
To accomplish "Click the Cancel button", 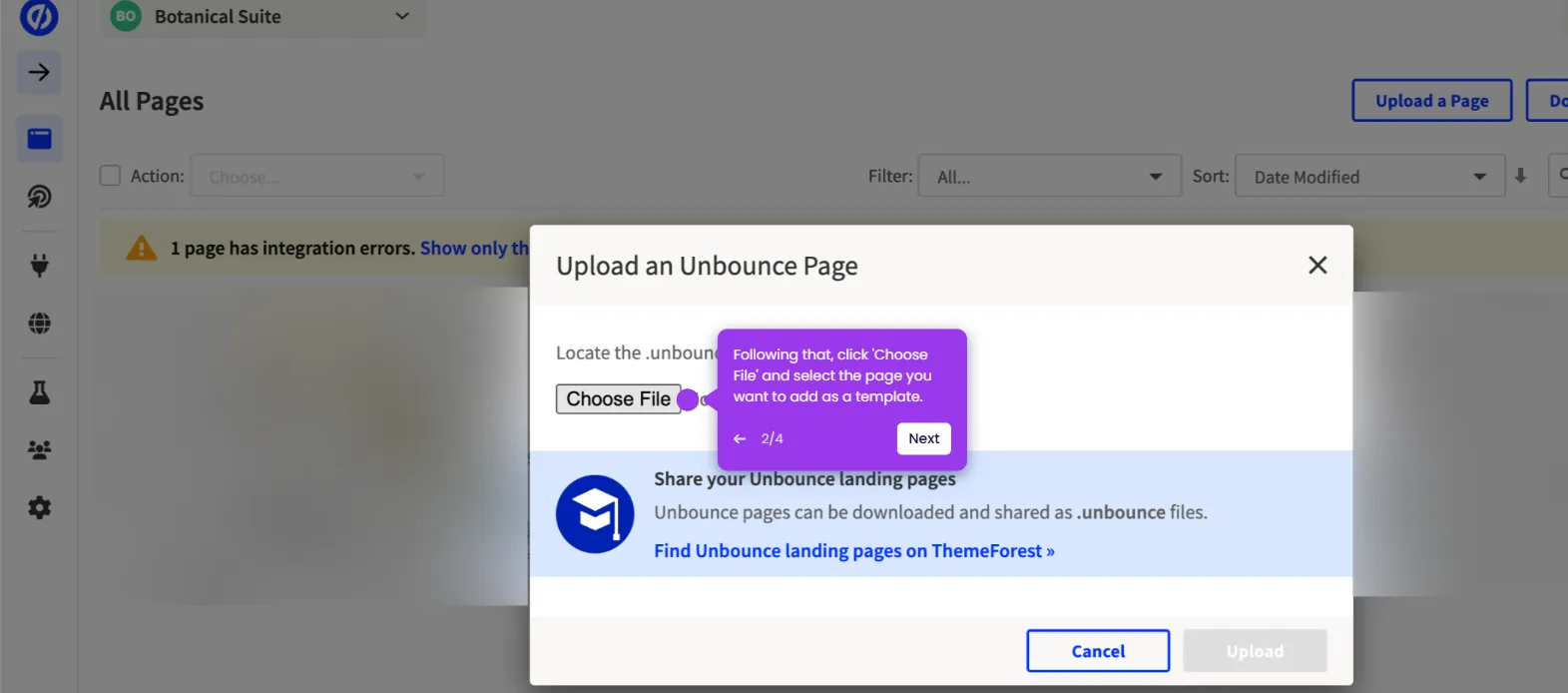I will click(1098, 651).
